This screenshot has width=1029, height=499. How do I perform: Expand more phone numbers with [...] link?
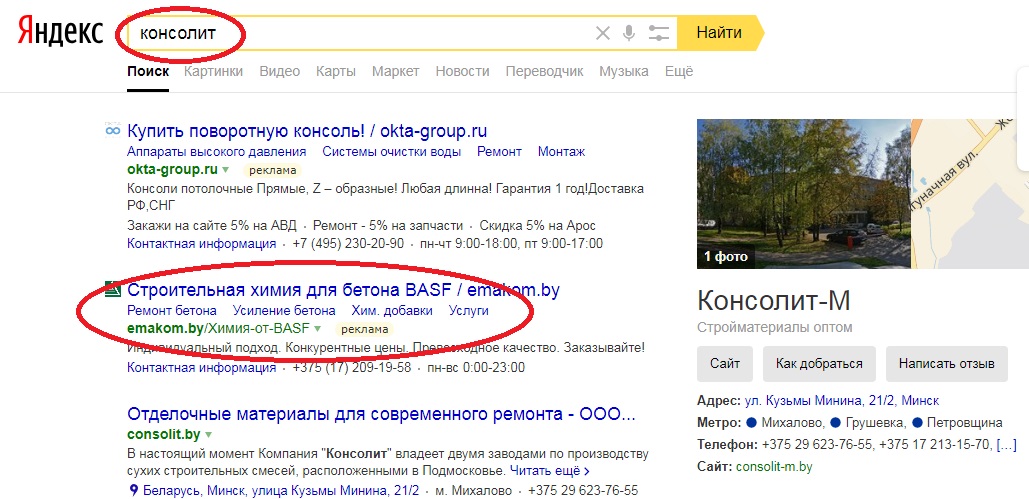pos(1006,445)
